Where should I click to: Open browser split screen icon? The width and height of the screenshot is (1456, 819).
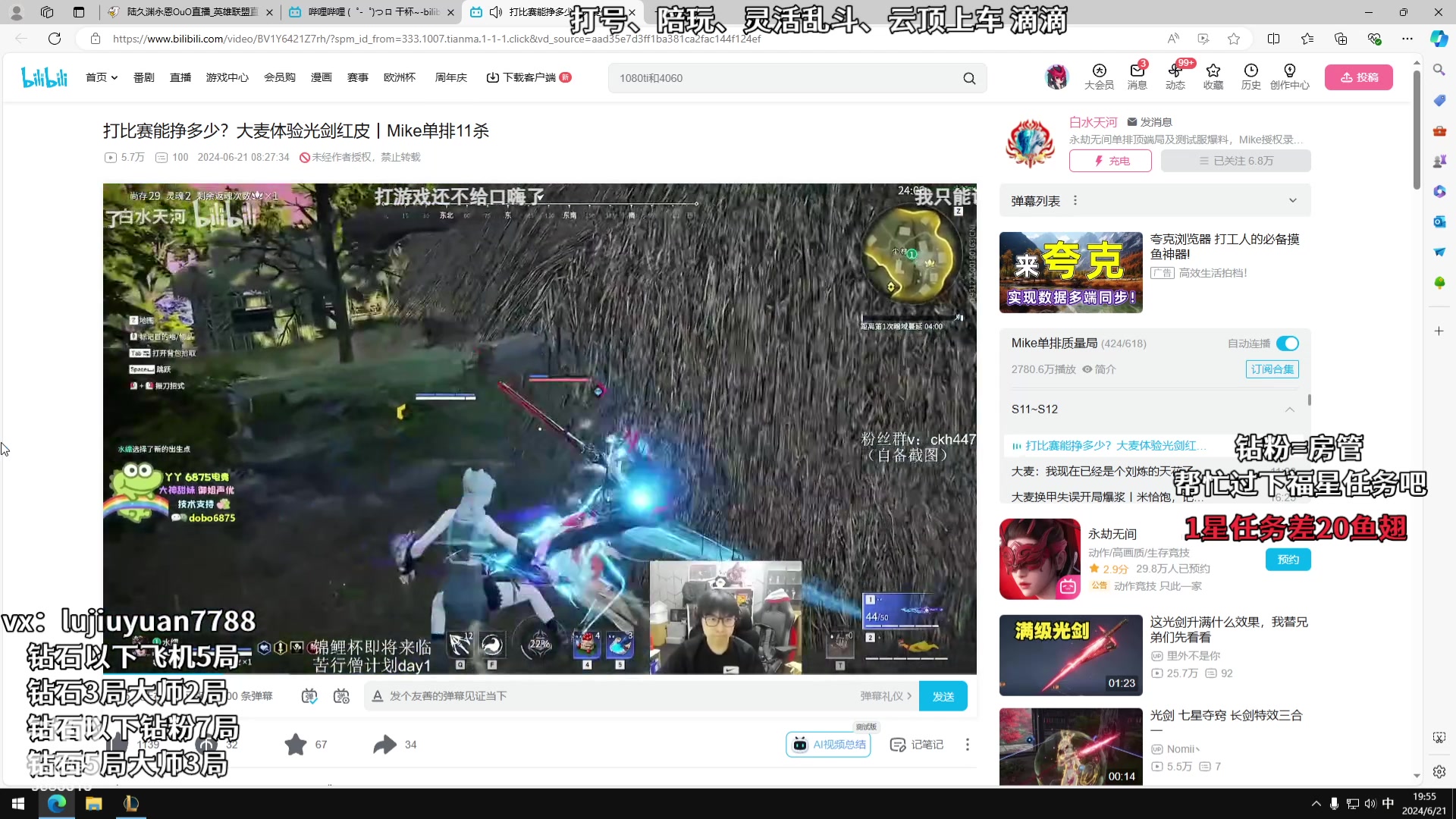[1273, 39]
